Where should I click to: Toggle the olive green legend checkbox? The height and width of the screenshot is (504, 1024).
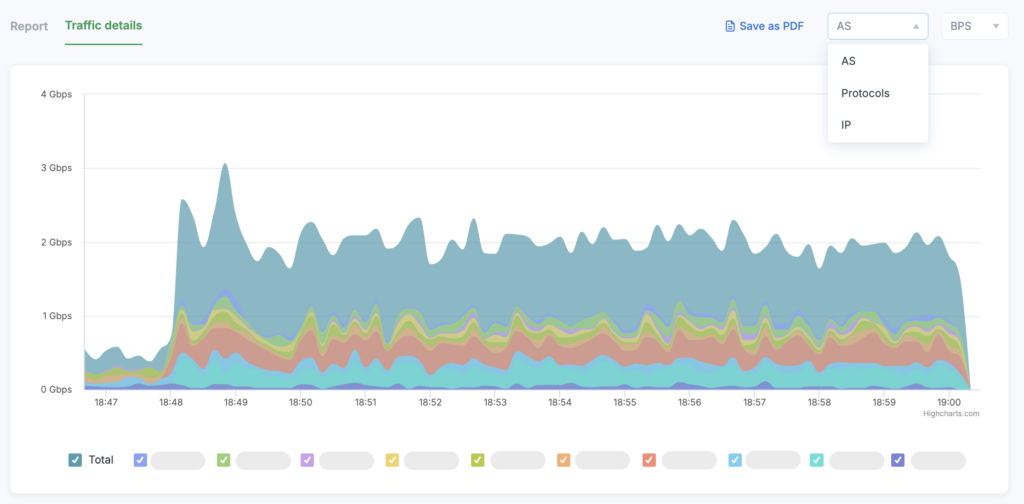(478, 460)
